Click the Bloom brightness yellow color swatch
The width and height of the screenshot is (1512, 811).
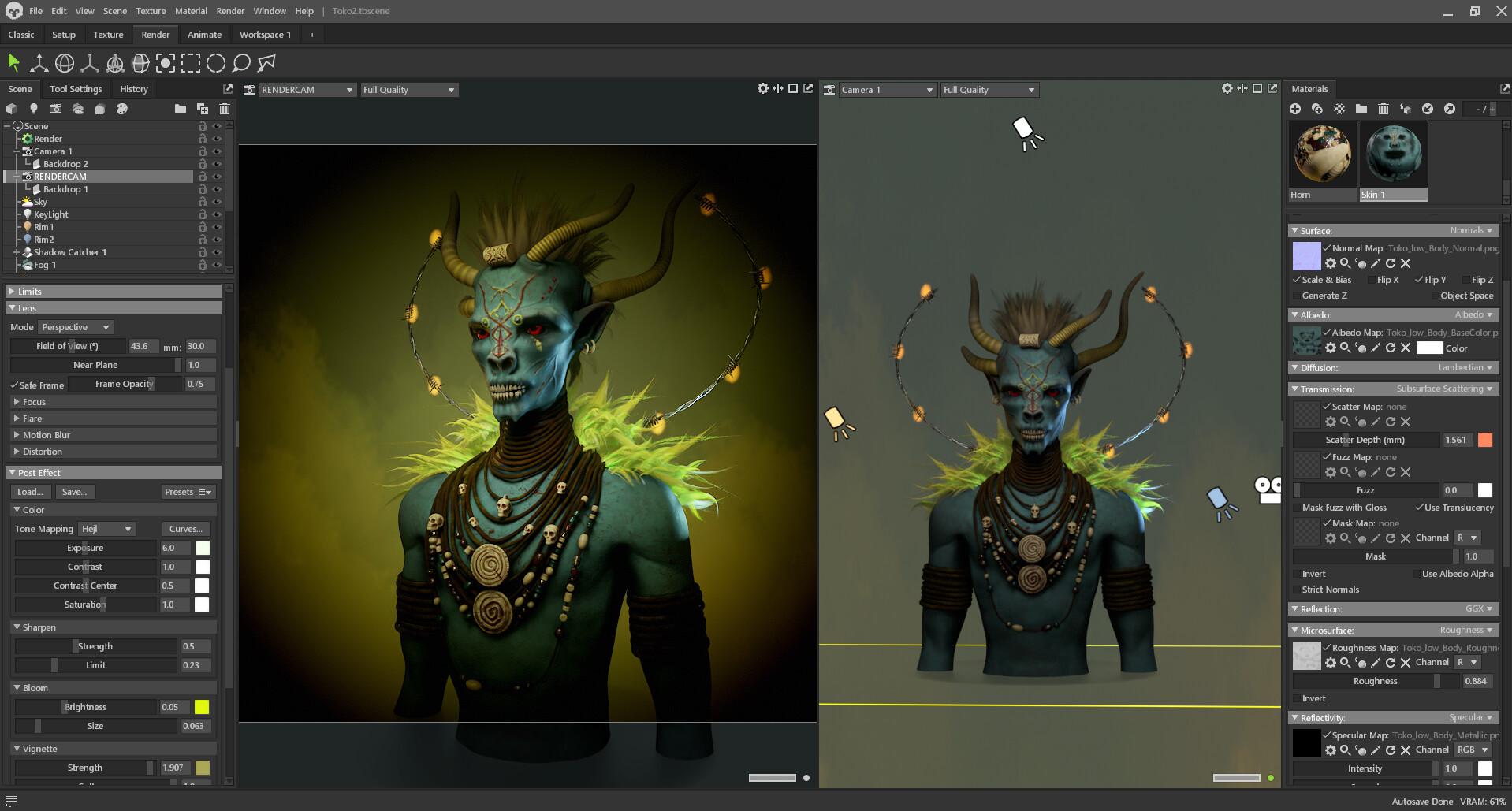point(202,707)
